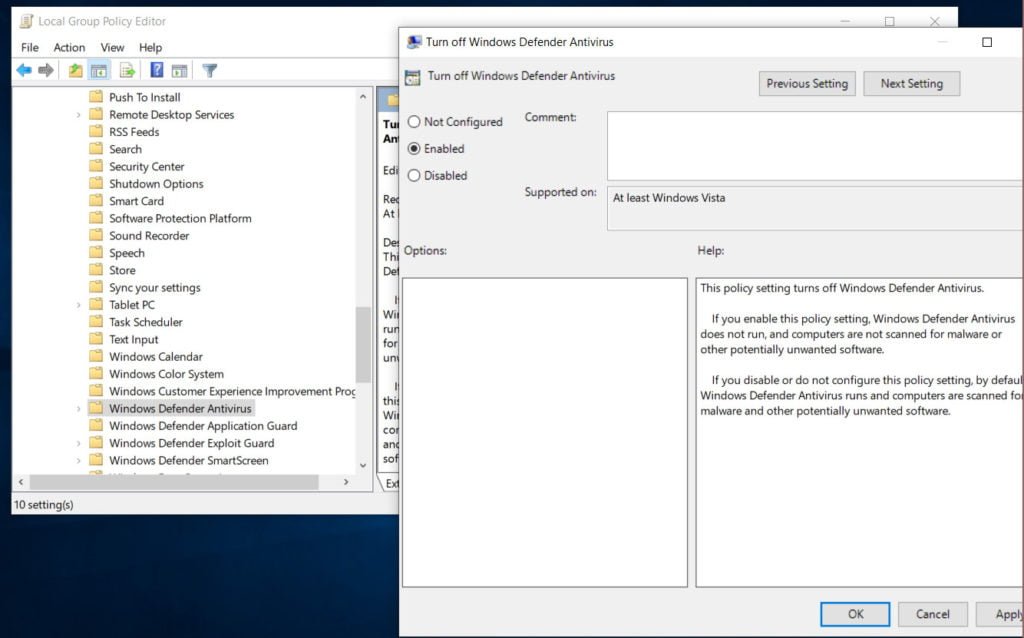Click the Filter funnel icon
This screenshot has height=638, width=1024.
[210, 70]
